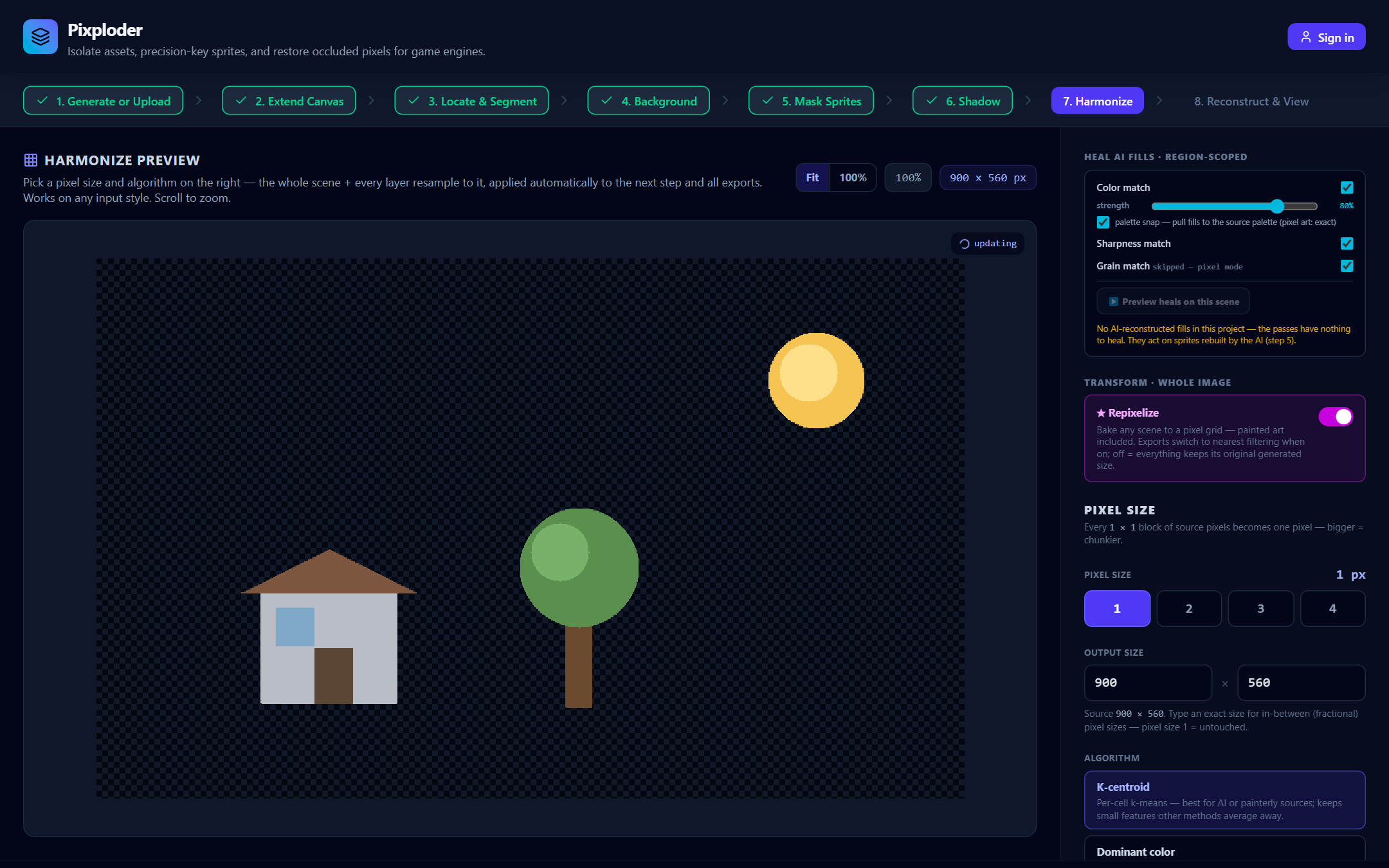Select pixel size 2
The width and height of the screenshot is (1389, 868).
[1189, 608]
